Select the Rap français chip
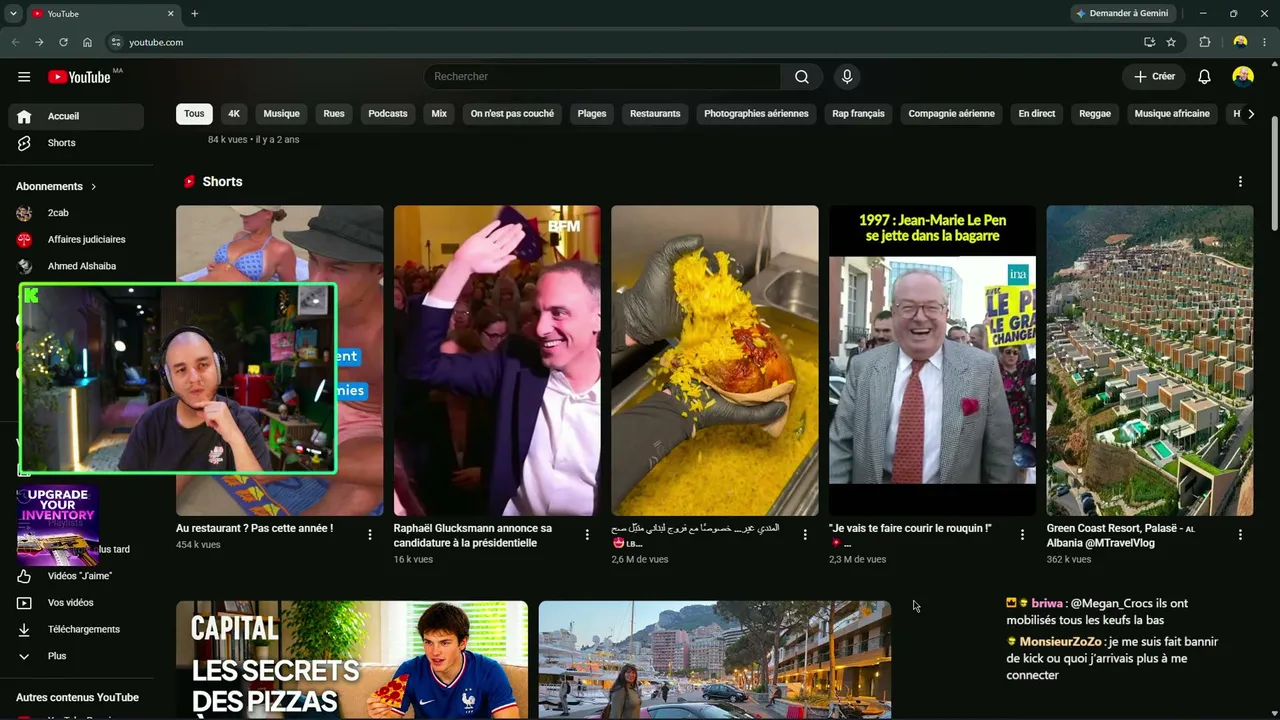 [859, 114]
